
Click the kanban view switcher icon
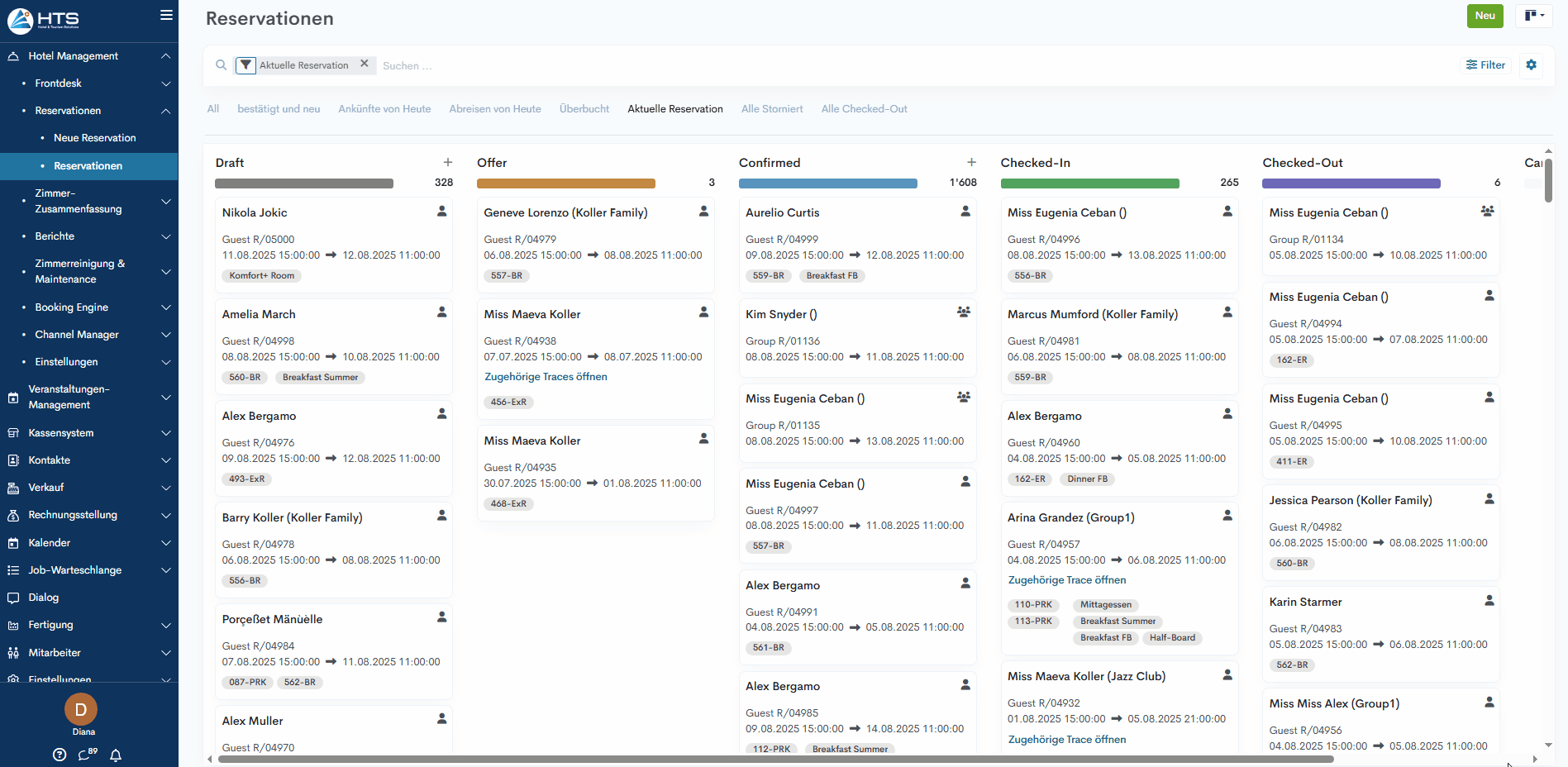pos(1533,16)
